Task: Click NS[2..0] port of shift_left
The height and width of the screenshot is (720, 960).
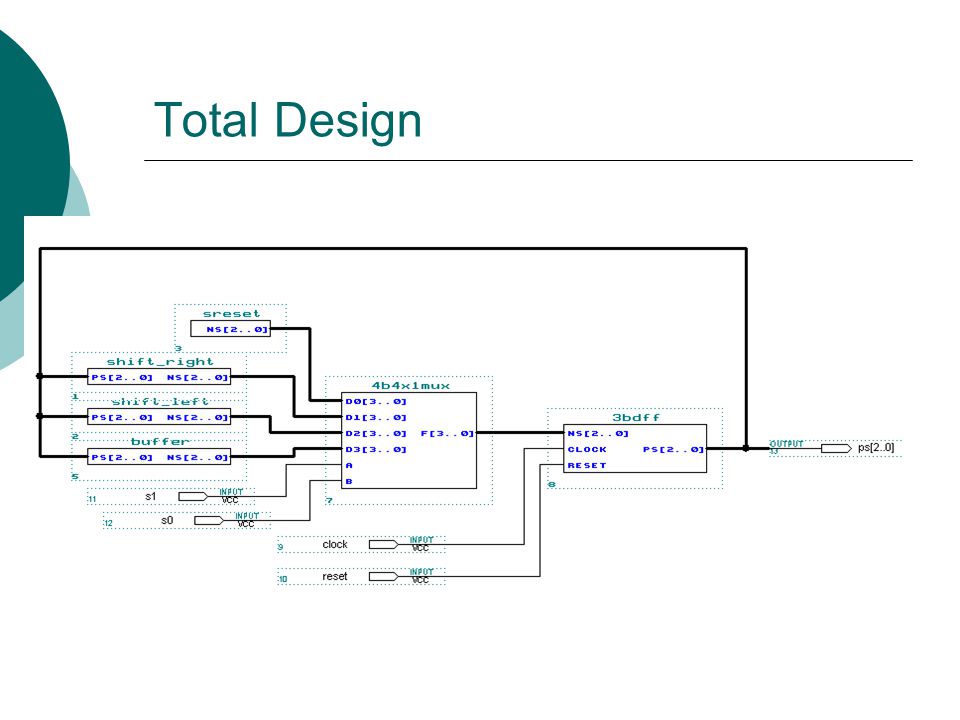Action: point(198,418)
